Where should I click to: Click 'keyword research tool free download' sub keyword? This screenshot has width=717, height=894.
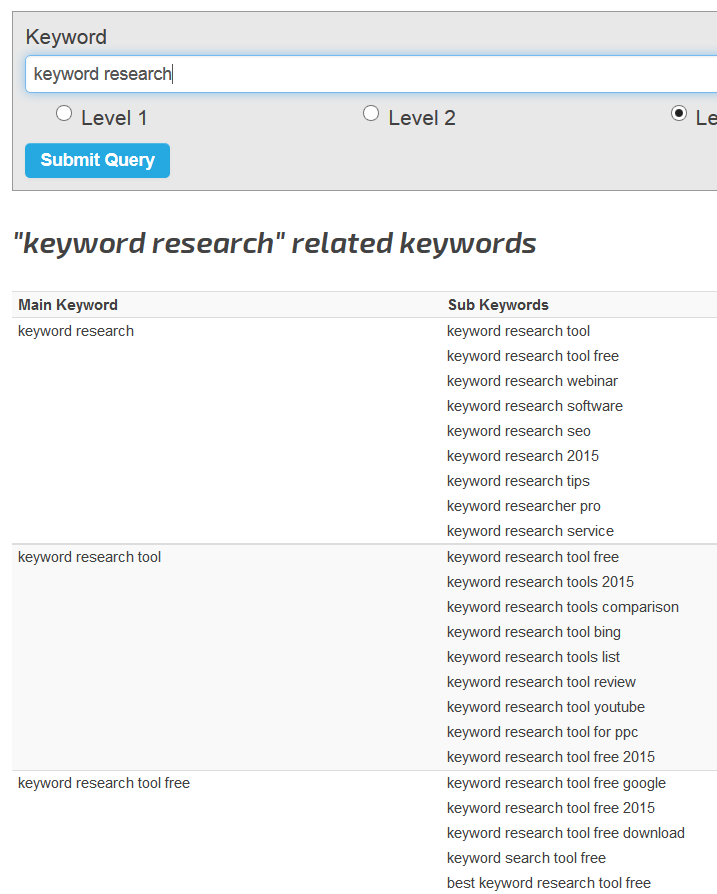(565, 833)
